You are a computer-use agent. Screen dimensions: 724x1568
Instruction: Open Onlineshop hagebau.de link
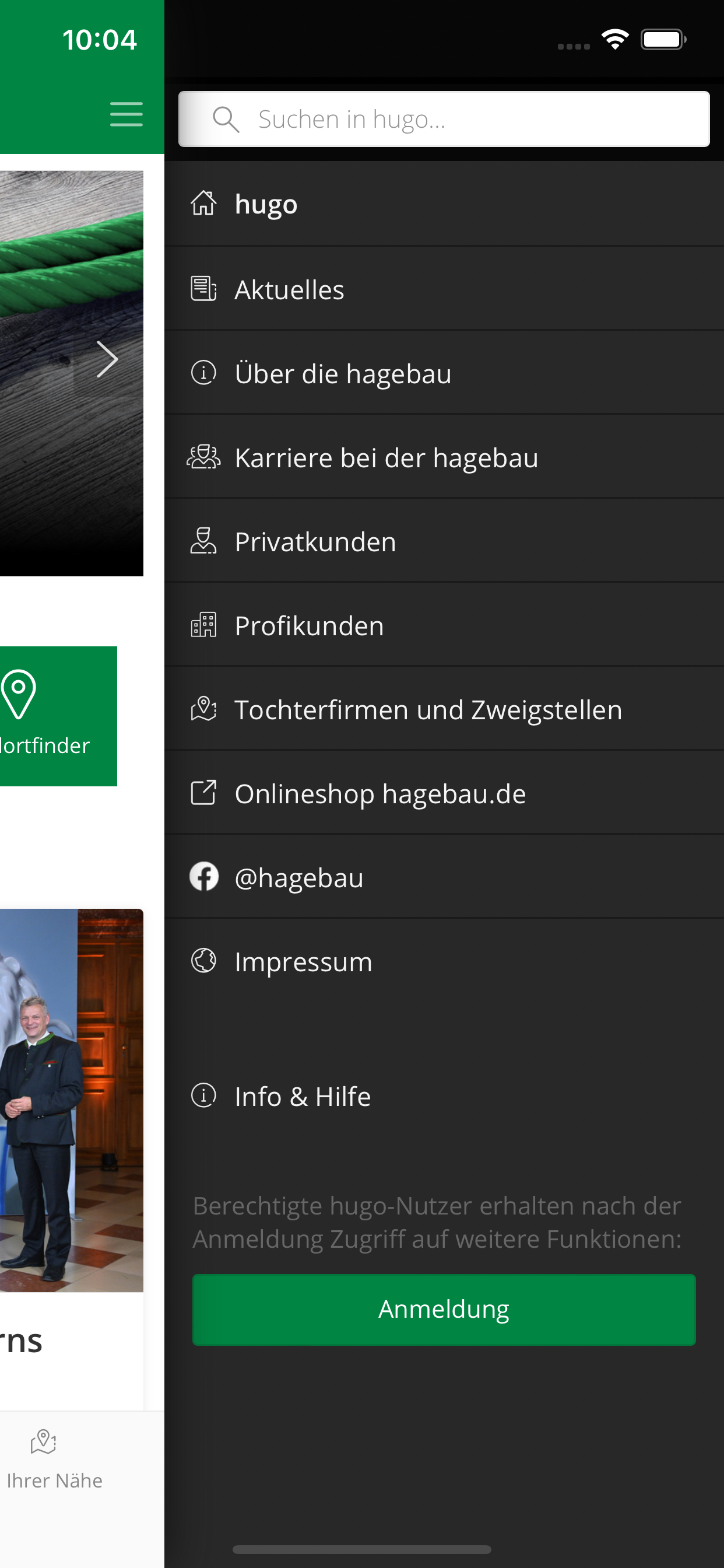[444, 793]
